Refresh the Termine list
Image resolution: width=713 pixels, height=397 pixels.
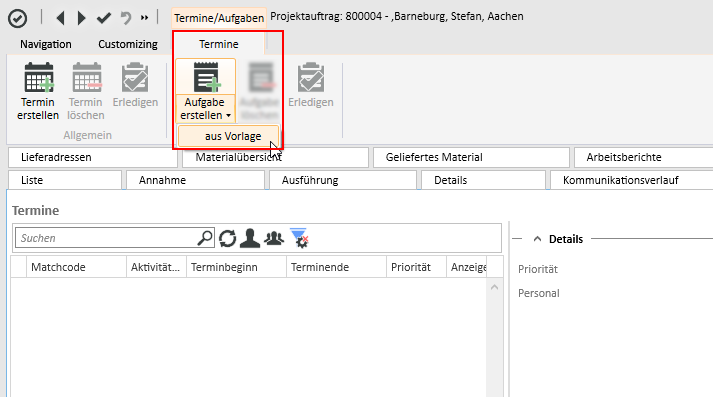(x=227, y=238)
